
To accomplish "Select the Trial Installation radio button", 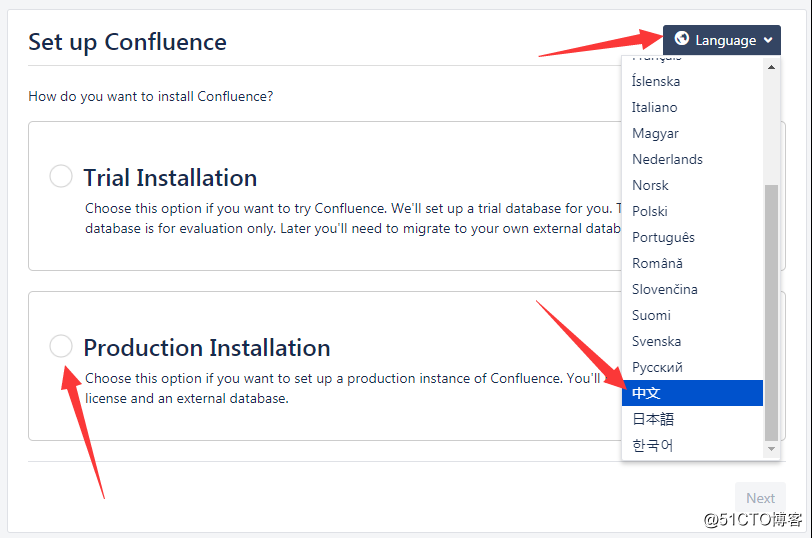I will point(61,176).
